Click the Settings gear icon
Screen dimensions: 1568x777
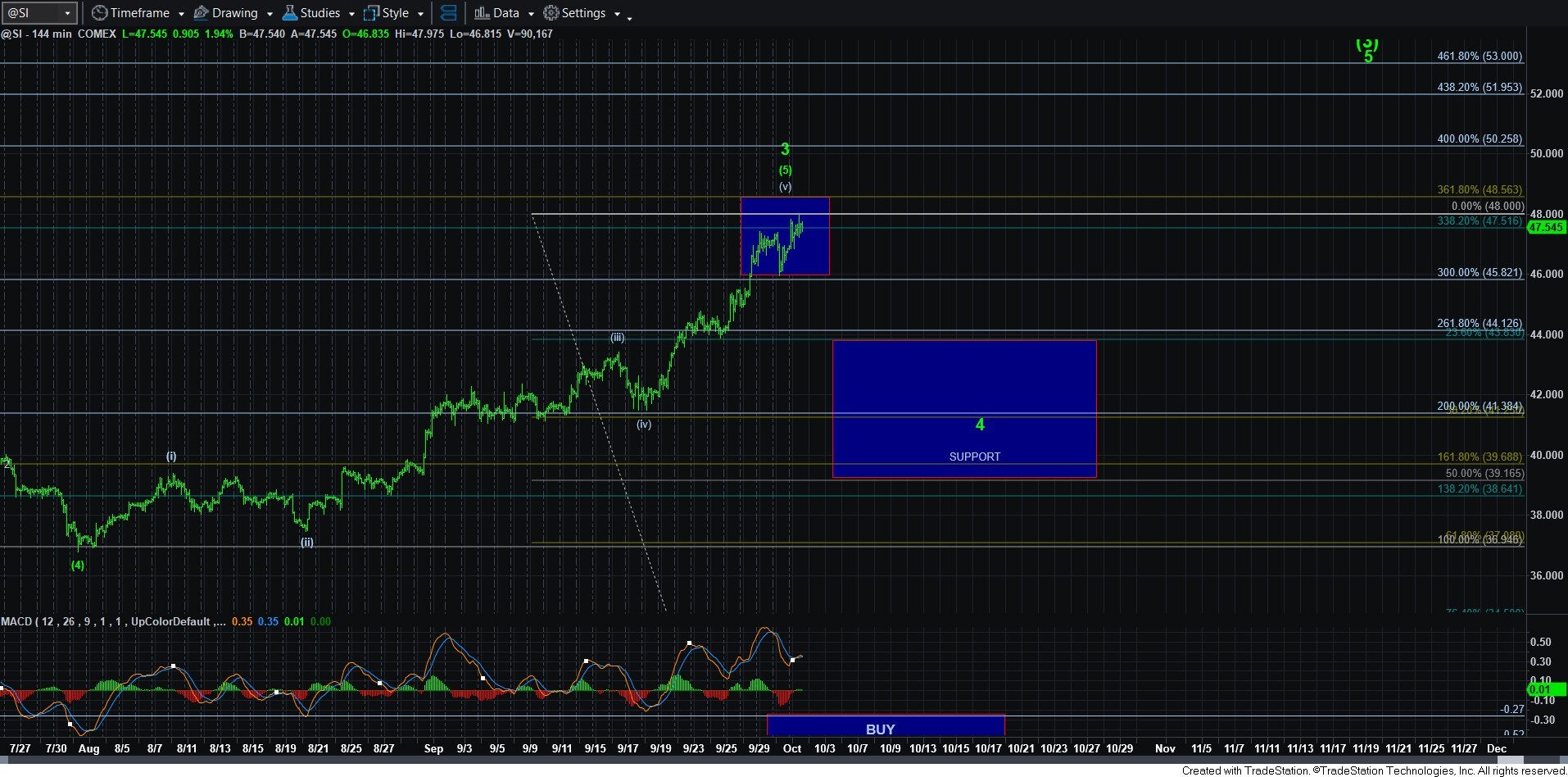pos(551,13)
